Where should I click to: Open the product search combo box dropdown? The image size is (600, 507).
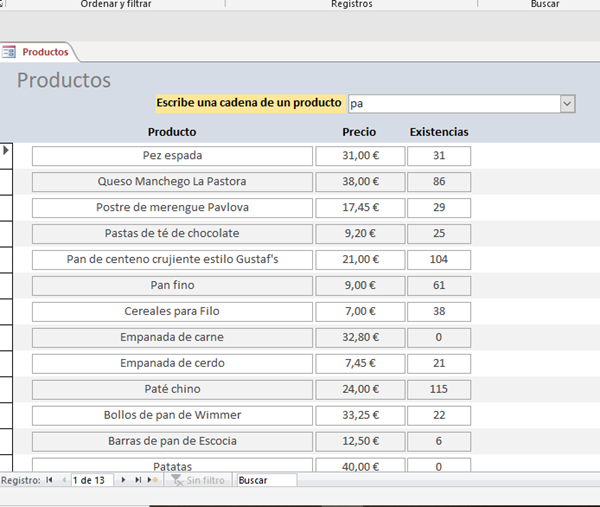coord(567,103)
